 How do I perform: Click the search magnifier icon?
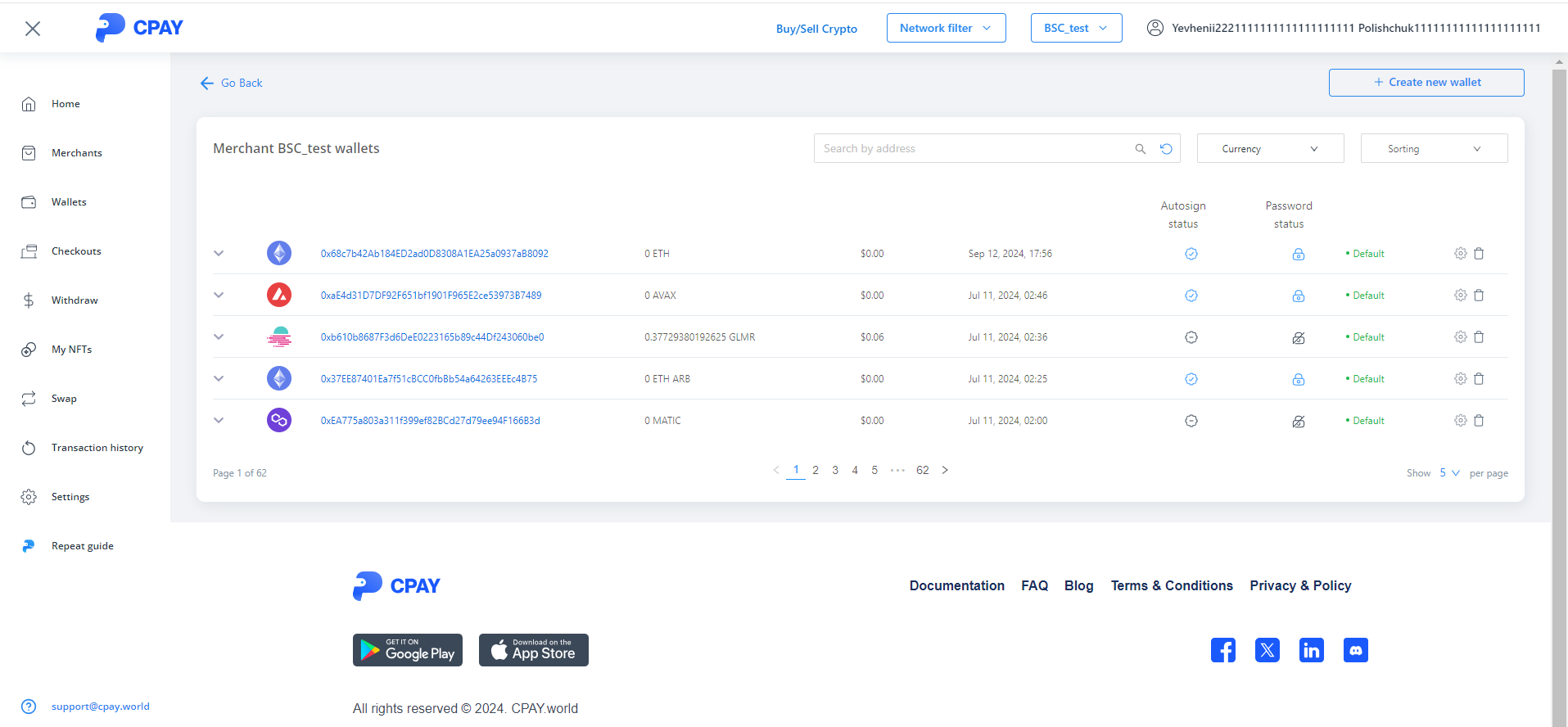1140,149
